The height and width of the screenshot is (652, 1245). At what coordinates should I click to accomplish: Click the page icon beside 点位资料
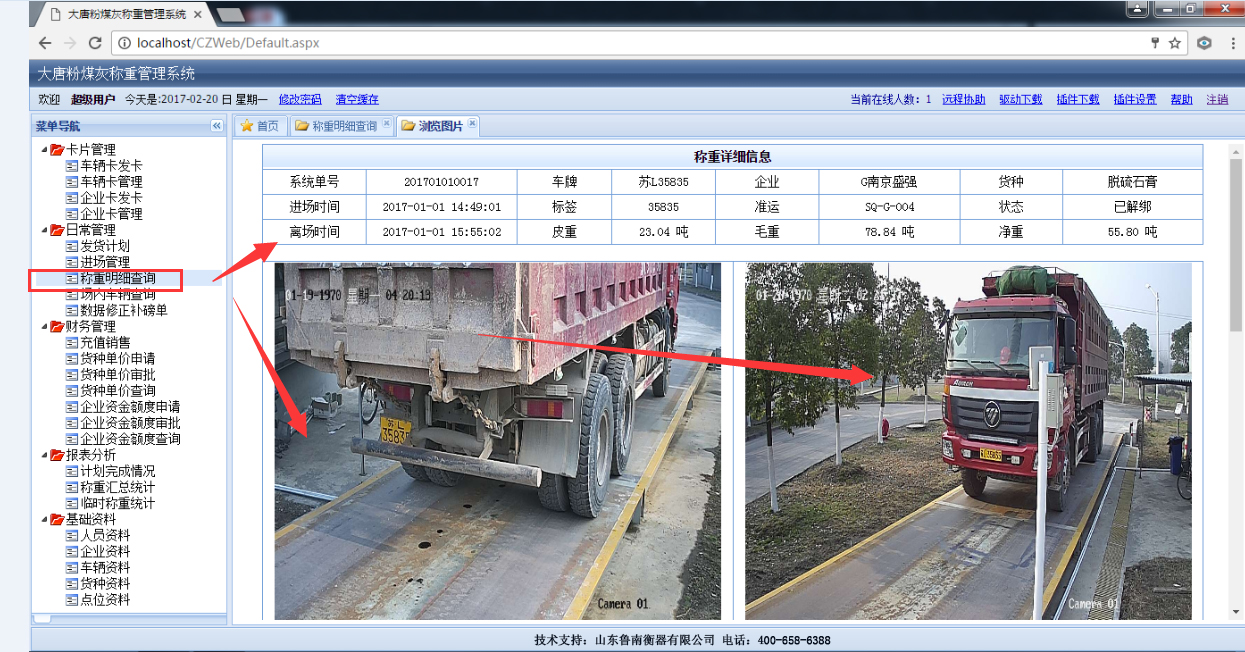tap(72, 599)
